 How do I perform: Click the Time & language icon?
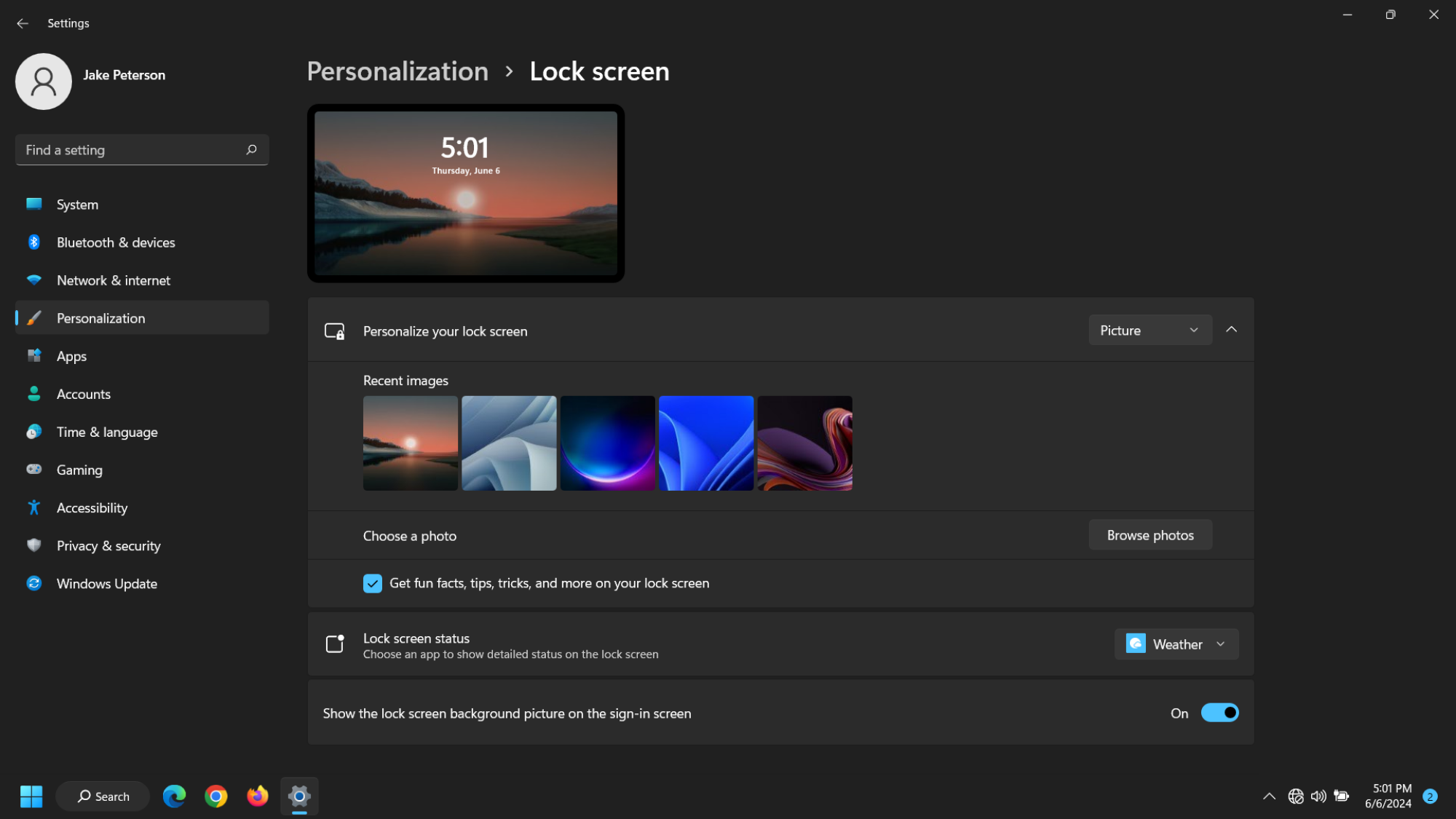pos(34,431)
